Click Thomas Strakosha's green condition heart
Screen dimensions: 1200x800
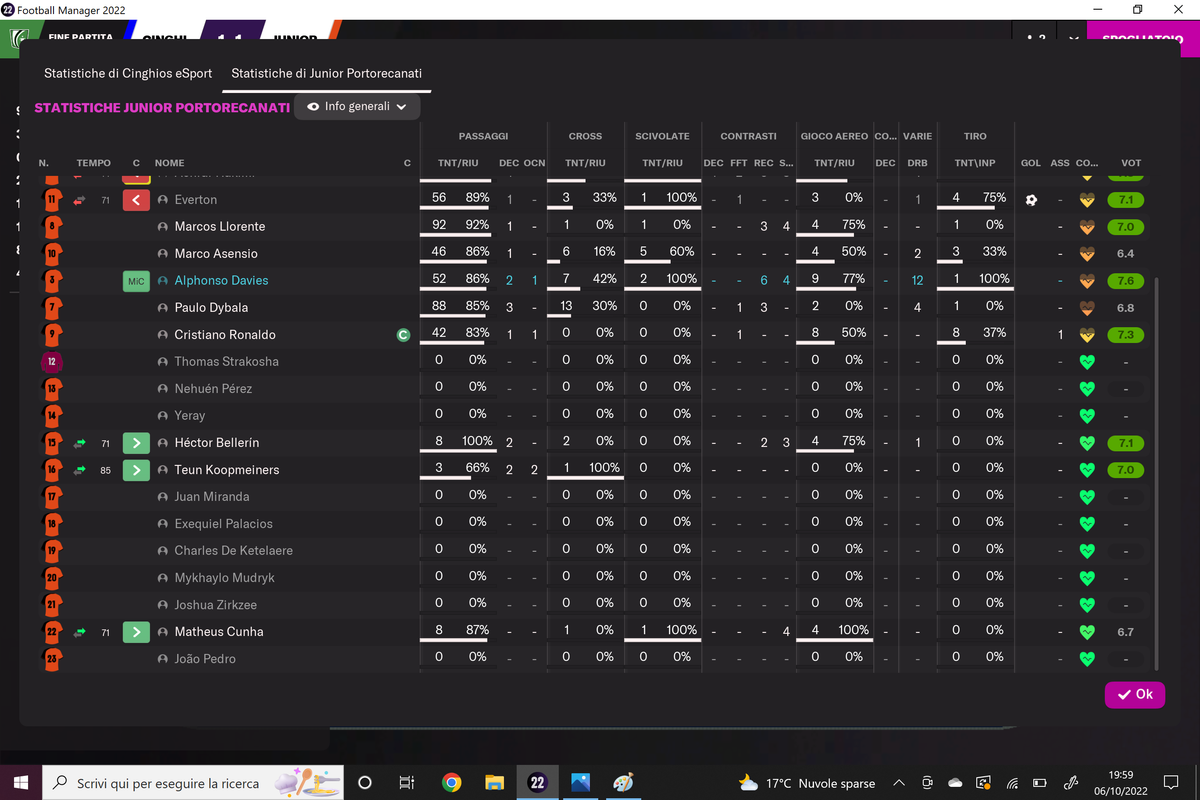[1087, 362]
